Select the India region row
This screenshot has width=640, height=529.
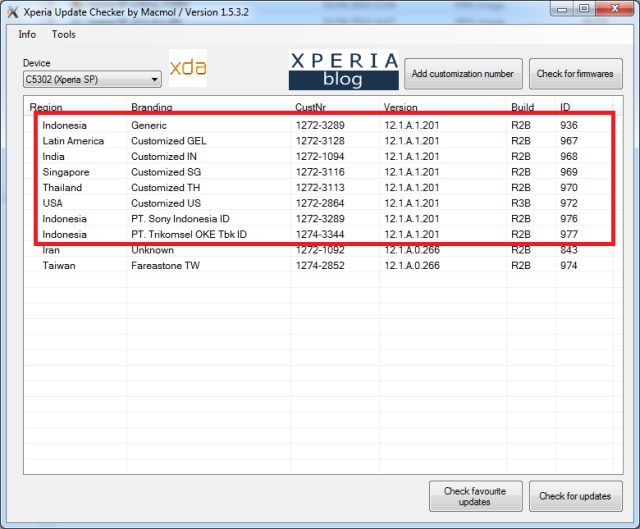pos(320,156)
